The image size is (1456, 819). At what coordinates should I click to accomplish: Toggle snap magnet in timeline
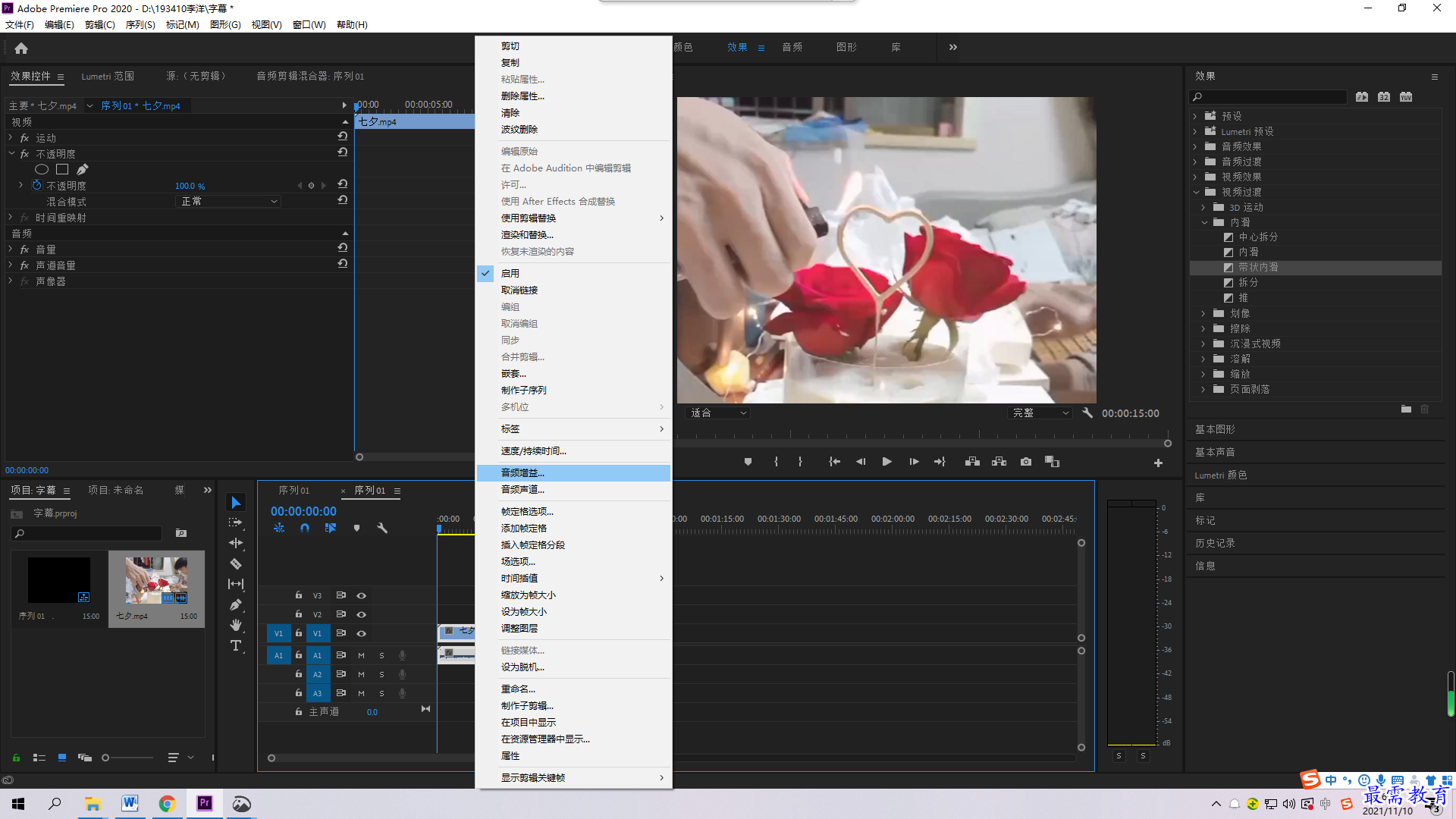click(305, 528)
